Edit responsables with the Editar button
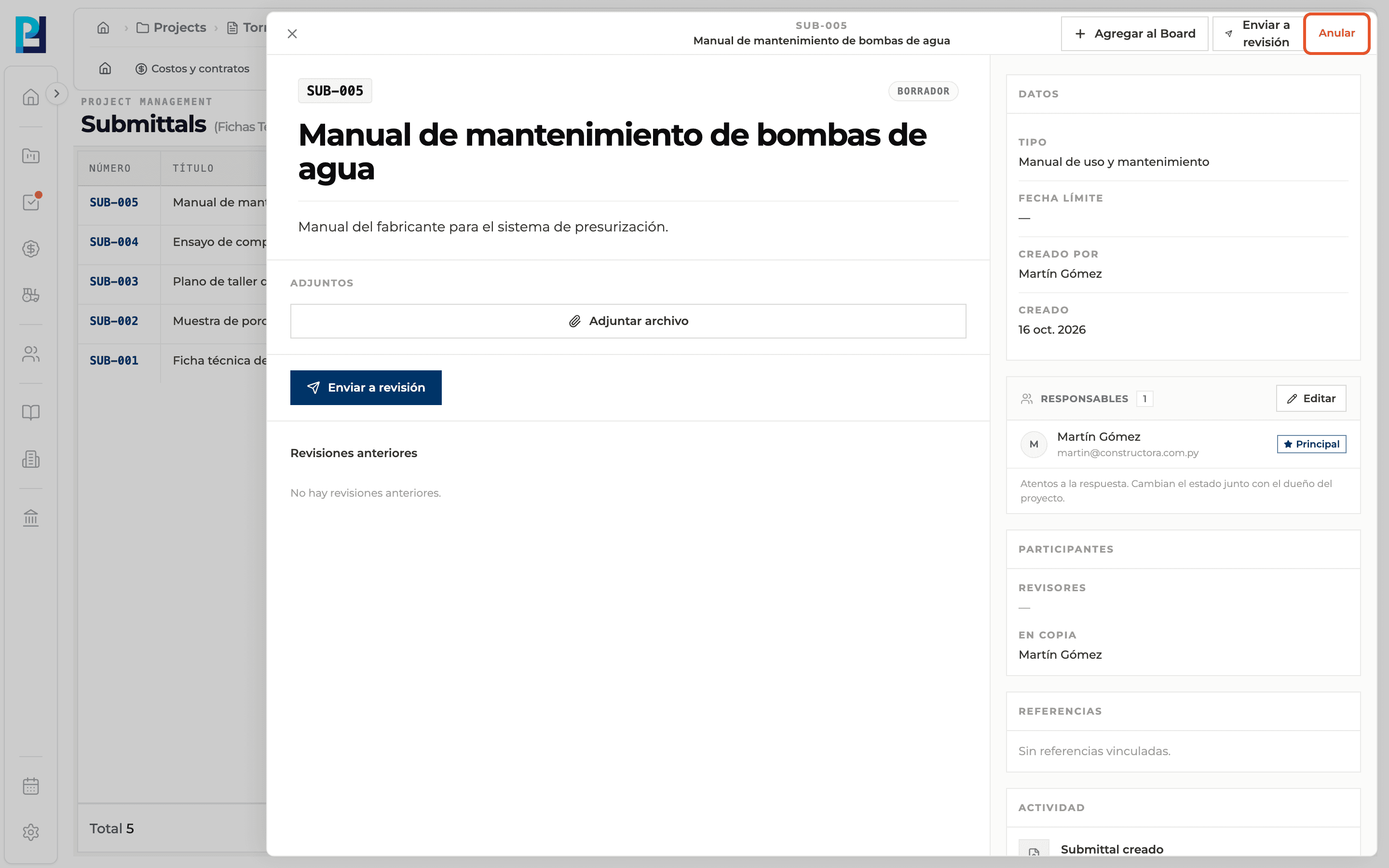 [1311, 398]
